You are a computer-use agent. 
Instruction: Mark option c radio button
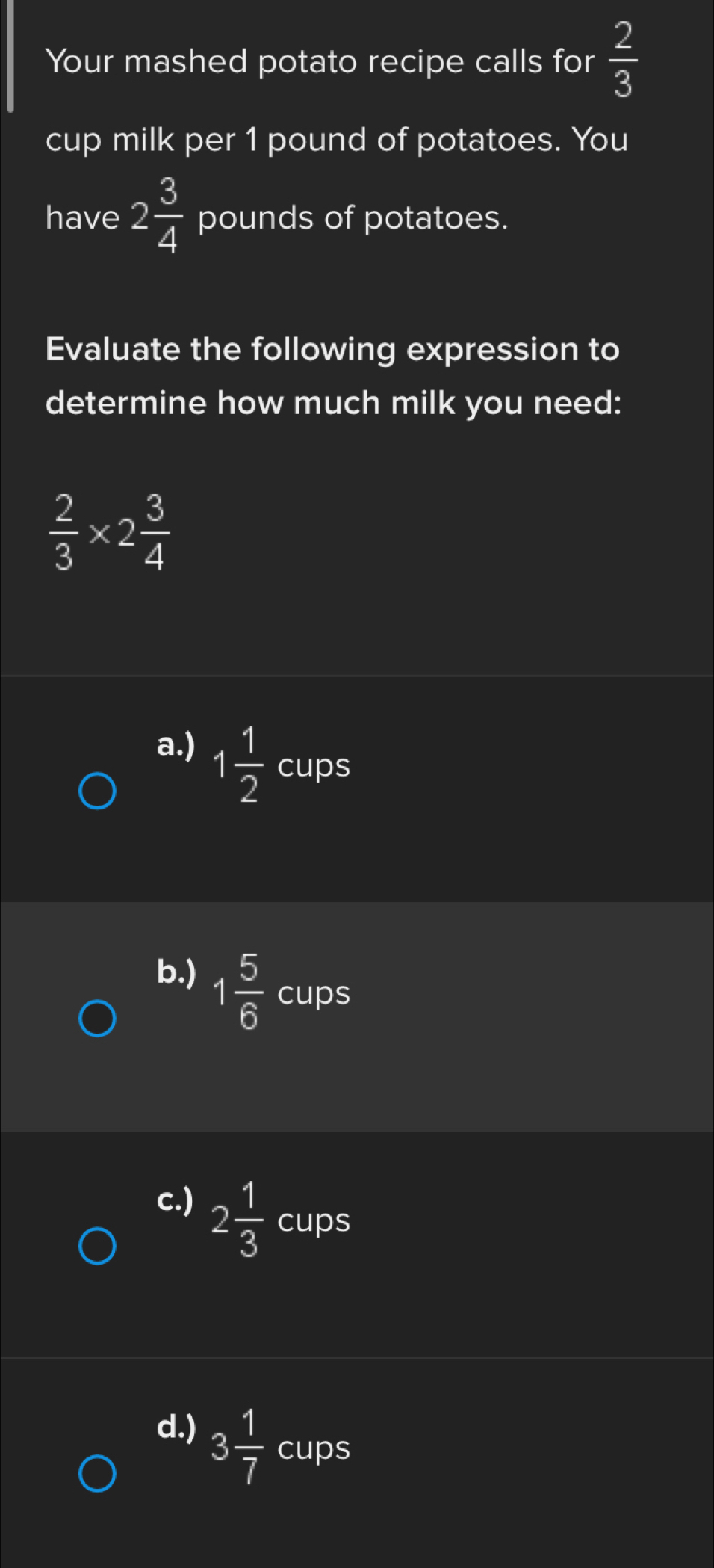pos(98,1246)
